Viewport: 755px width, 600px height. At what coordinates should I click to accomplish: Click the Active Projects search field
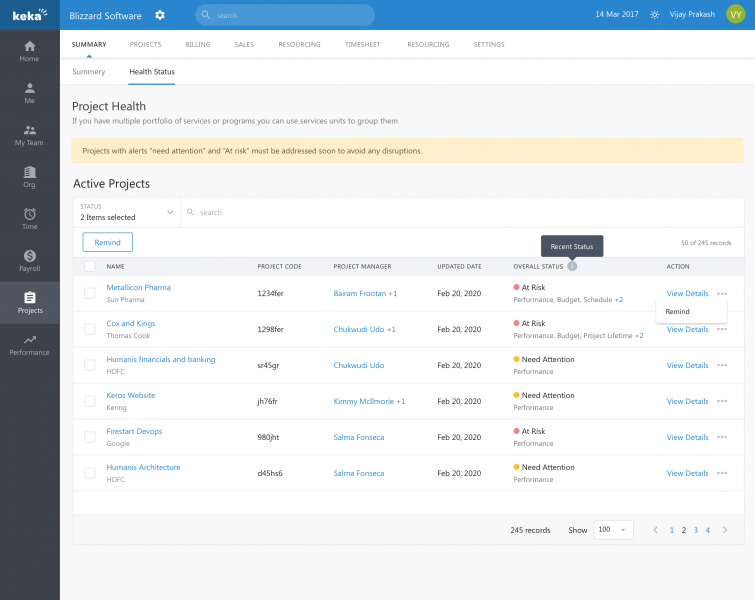[x=462, y=212]
